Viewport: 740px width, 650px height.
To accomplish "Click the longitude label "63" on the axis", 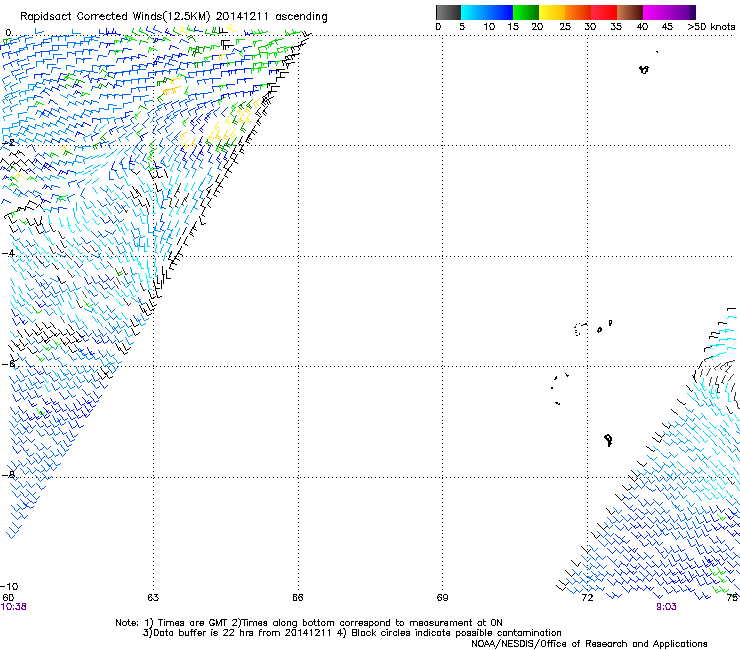I will [x=153, y=598].
